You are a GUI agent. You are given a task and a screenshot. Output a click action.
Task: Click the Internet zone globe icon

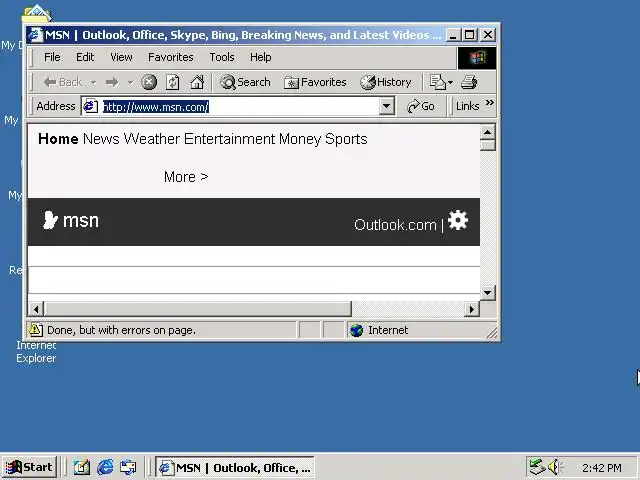pos(356,330)
